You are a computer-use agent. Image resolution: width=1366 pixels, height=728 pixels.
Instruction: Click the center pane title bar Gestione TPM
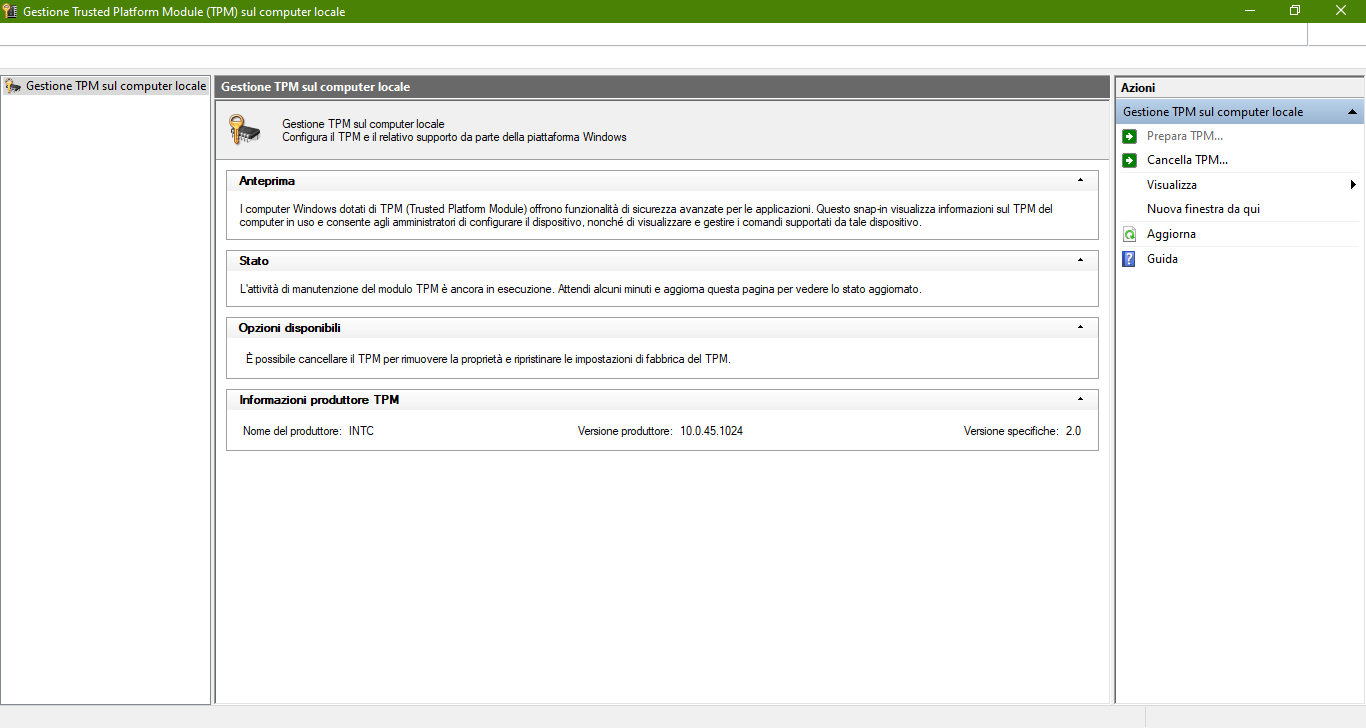pos(663,87)
